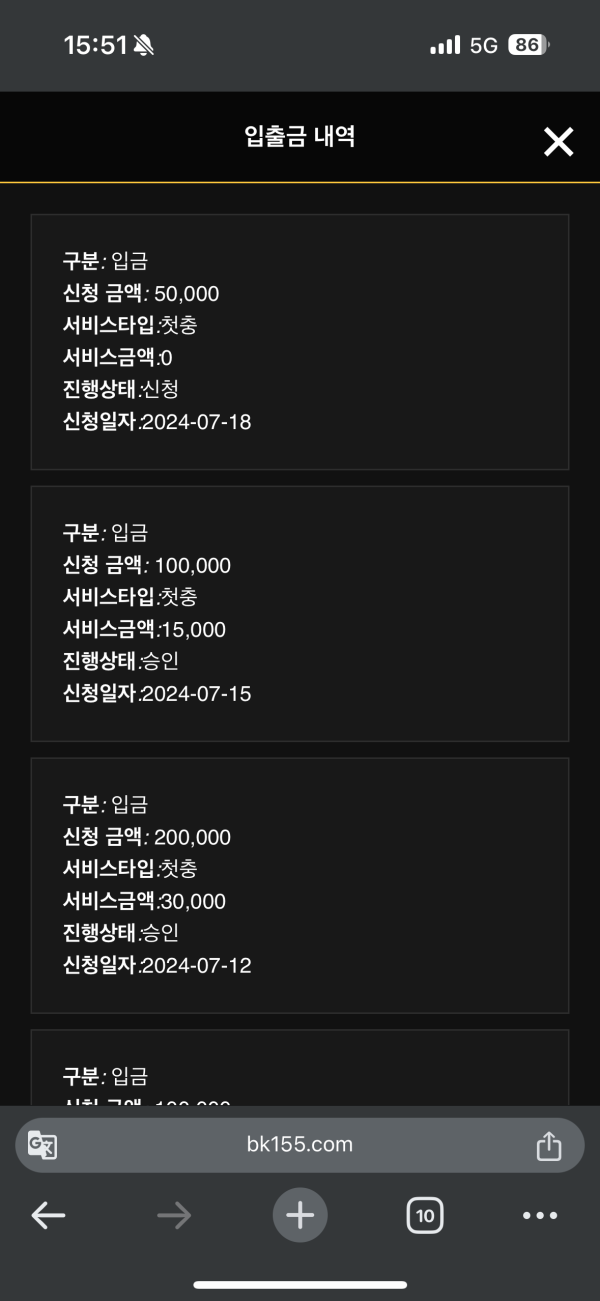The image size is (600, 1301).
Task: Tap the bk155.com address field
Action: coord(300,1145)
